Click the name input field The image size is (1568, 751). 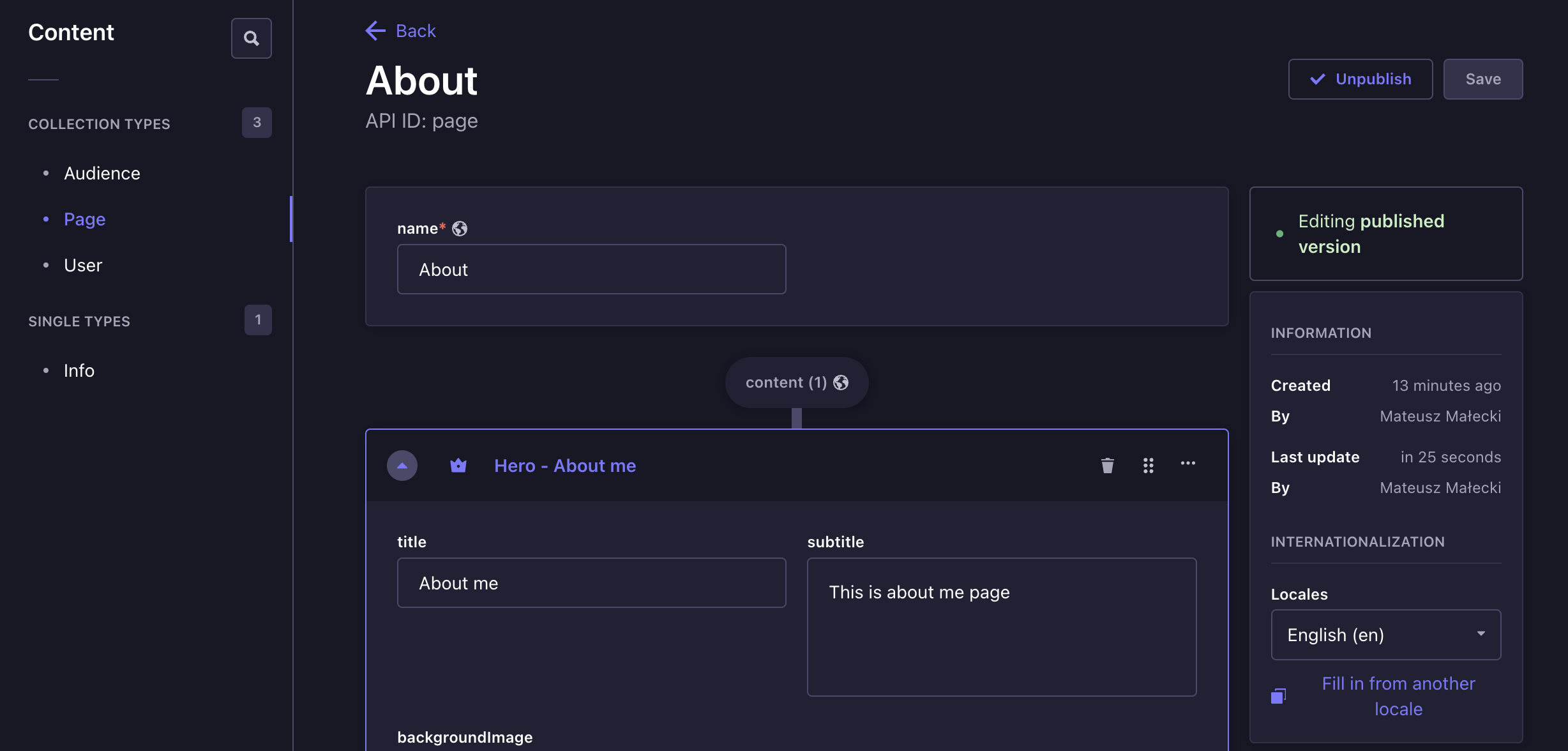point(591,269)
